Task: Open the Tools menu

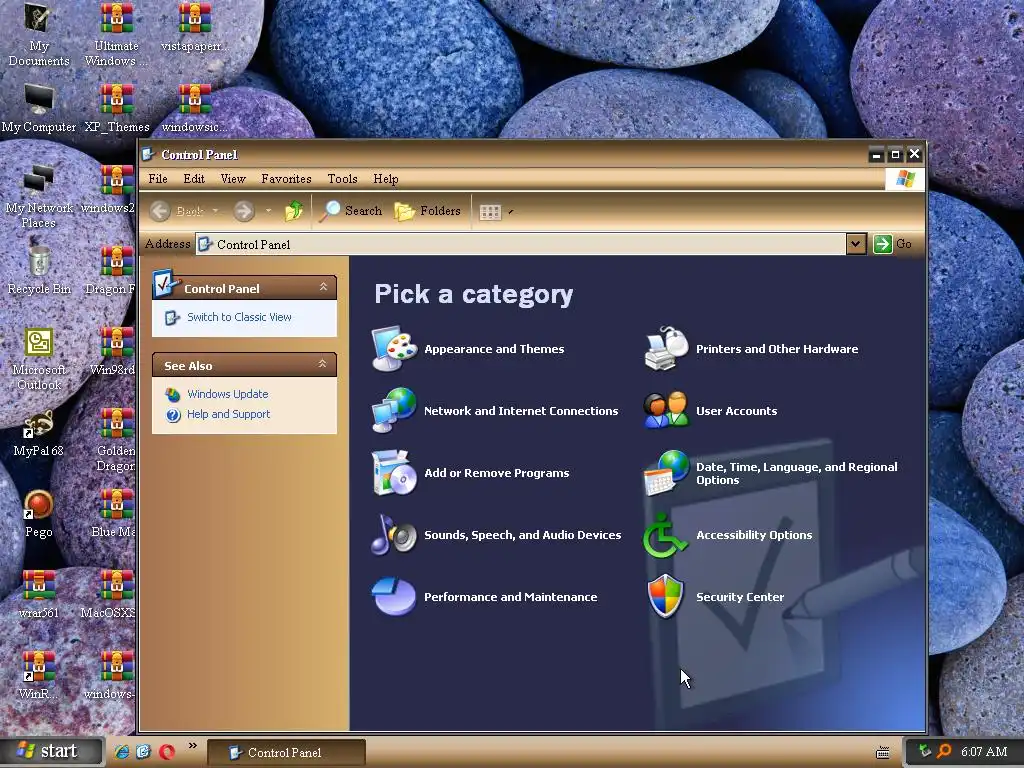Action: click(x=342, y=178)
